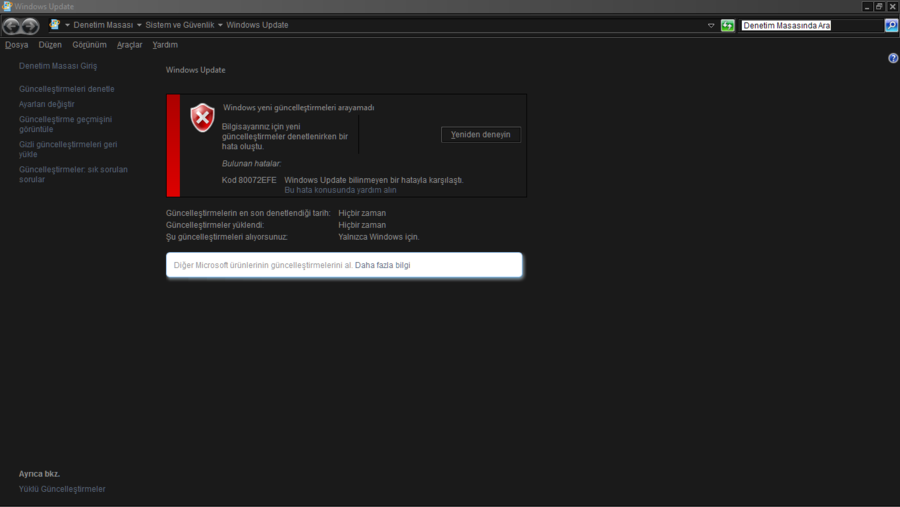The image size is (900, 507).
Task: Close the Windows Update window
Action: click(x=893, y=6)
